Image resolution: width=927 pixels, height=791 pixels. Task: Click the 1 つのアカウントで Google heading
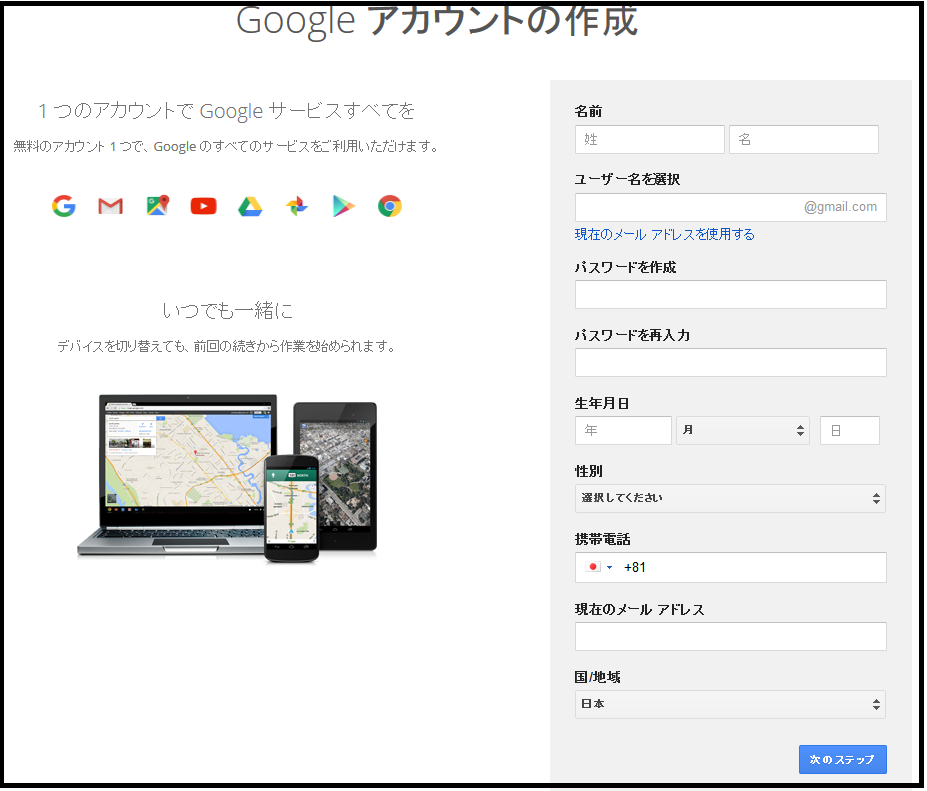pos(226,111)
